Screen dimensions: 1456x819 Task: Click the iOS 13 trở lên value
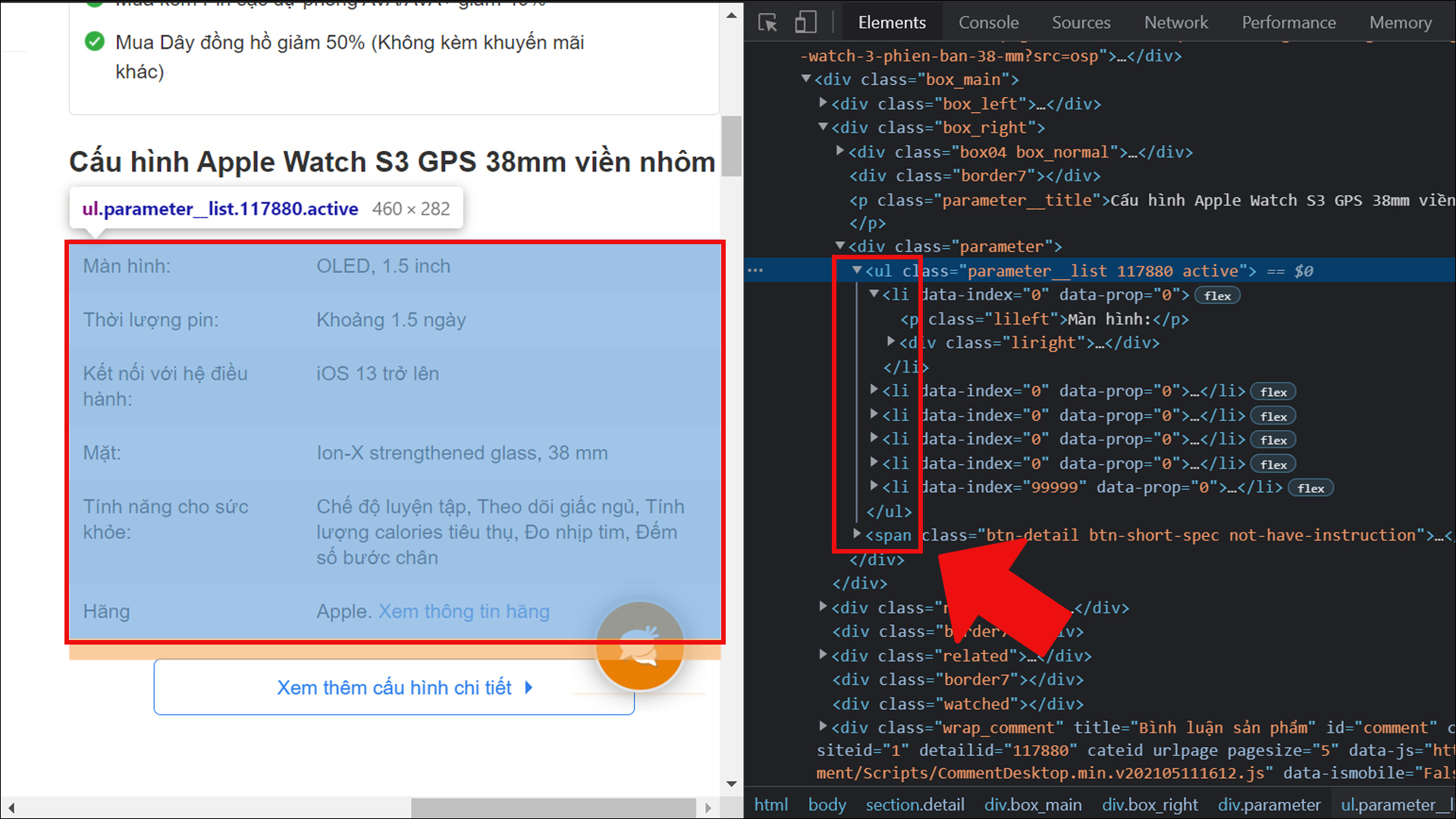378,373
